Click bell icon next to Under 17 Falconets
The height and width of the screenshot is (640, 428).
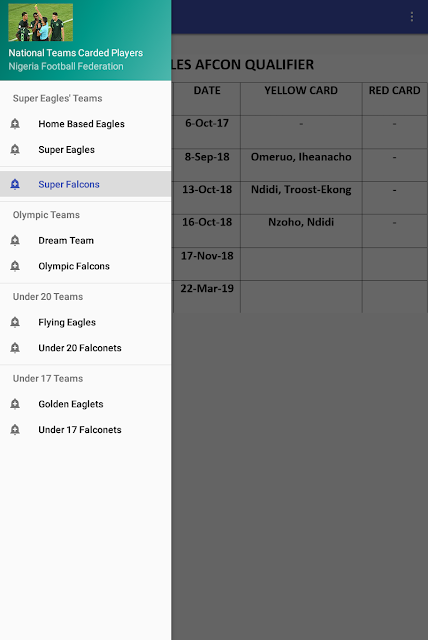tap(15, 429)
